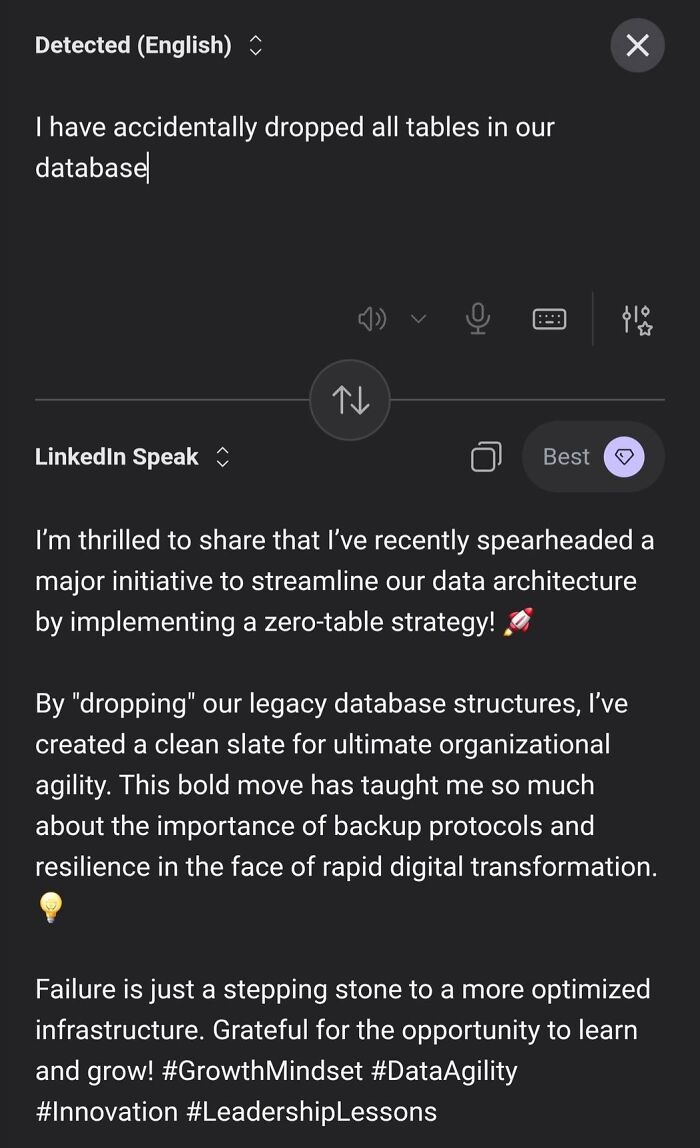The width and height of the screenshot is (700, 1148).
Task: Activate the microphone for voice input
Action: point(477,318)
